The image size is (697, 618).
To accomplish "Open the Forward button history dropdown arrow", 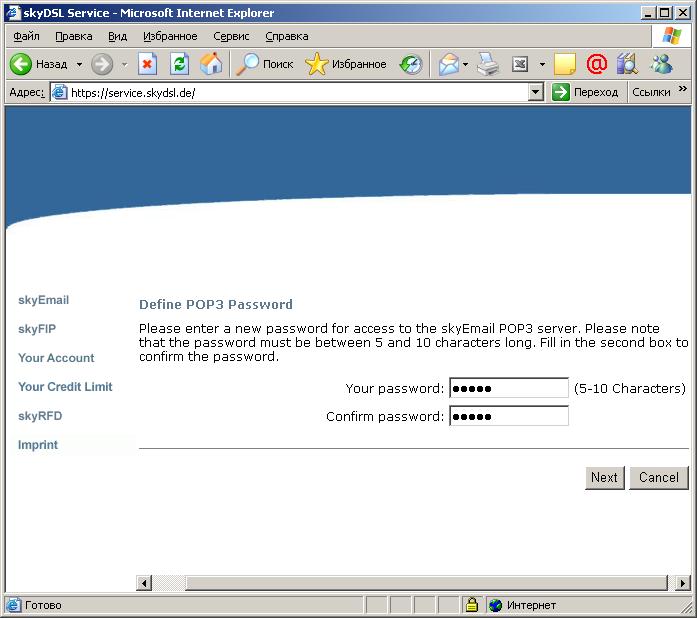I will tap(124, 64).
